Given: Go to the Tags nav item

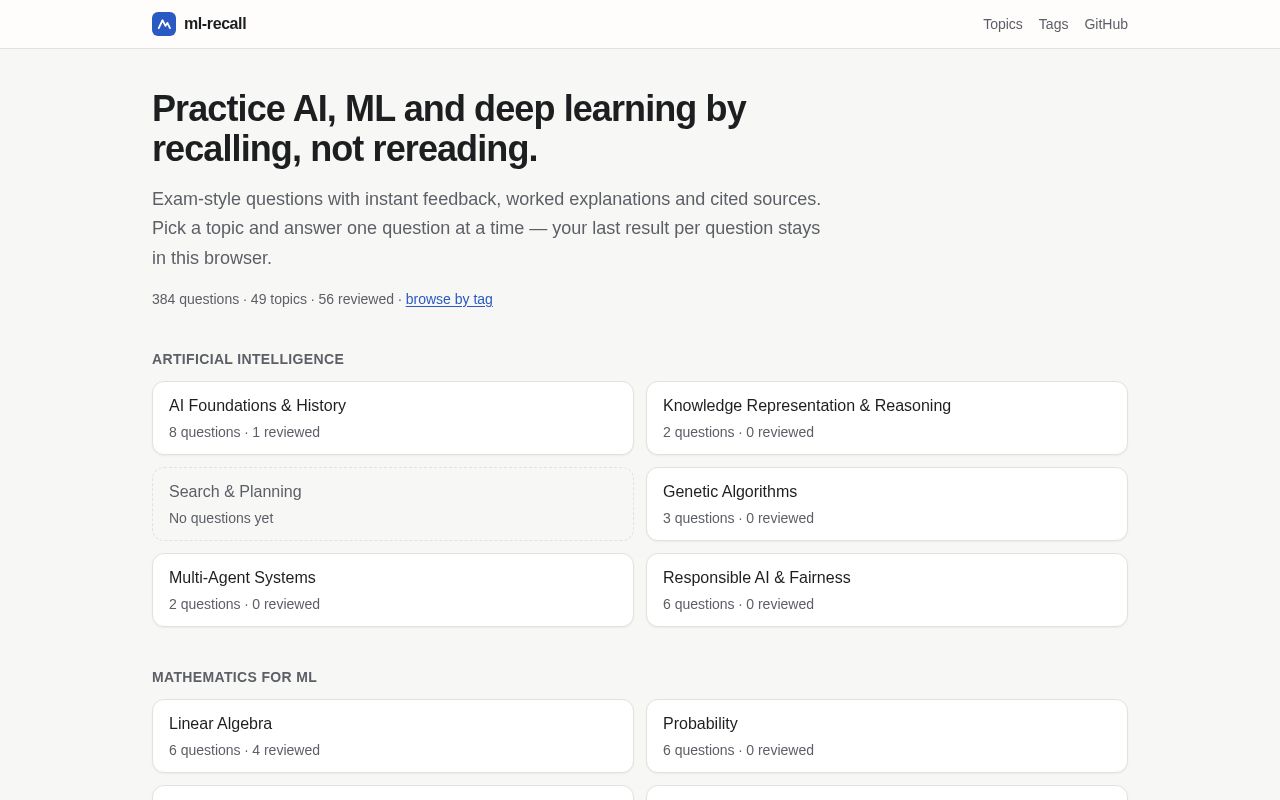Looking at the screenshot, I should tap(1053, 24).
